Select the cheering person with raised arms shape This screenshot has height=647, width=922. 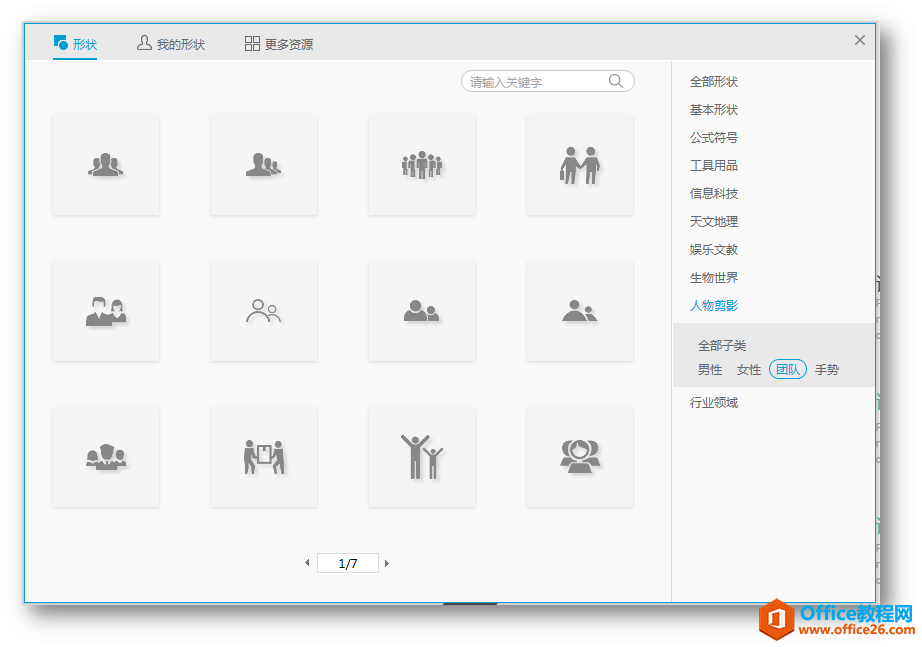coord(421,455)
